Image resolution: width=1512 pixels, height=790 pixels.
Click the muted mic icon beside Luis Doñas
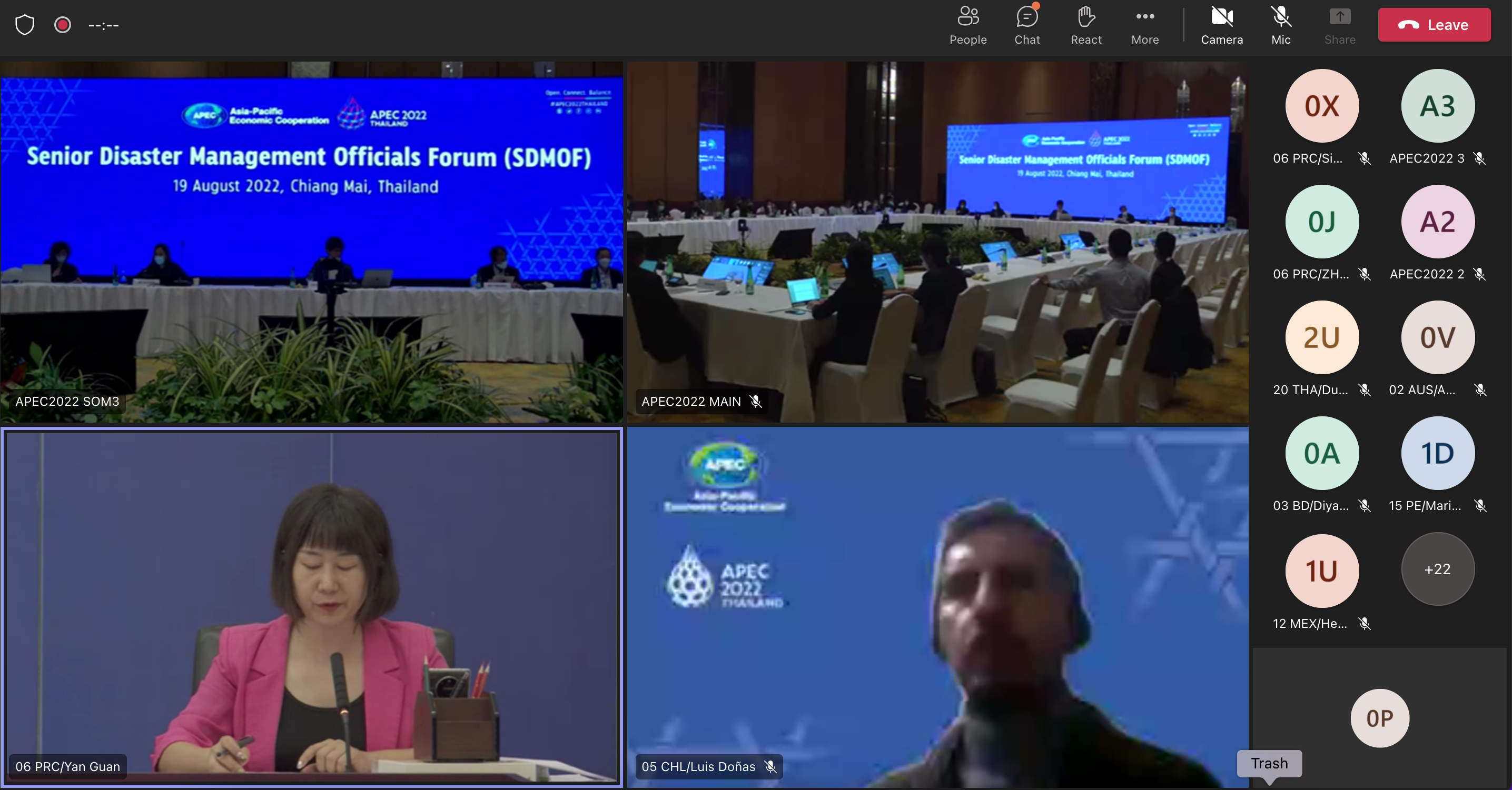pos(770,766)
